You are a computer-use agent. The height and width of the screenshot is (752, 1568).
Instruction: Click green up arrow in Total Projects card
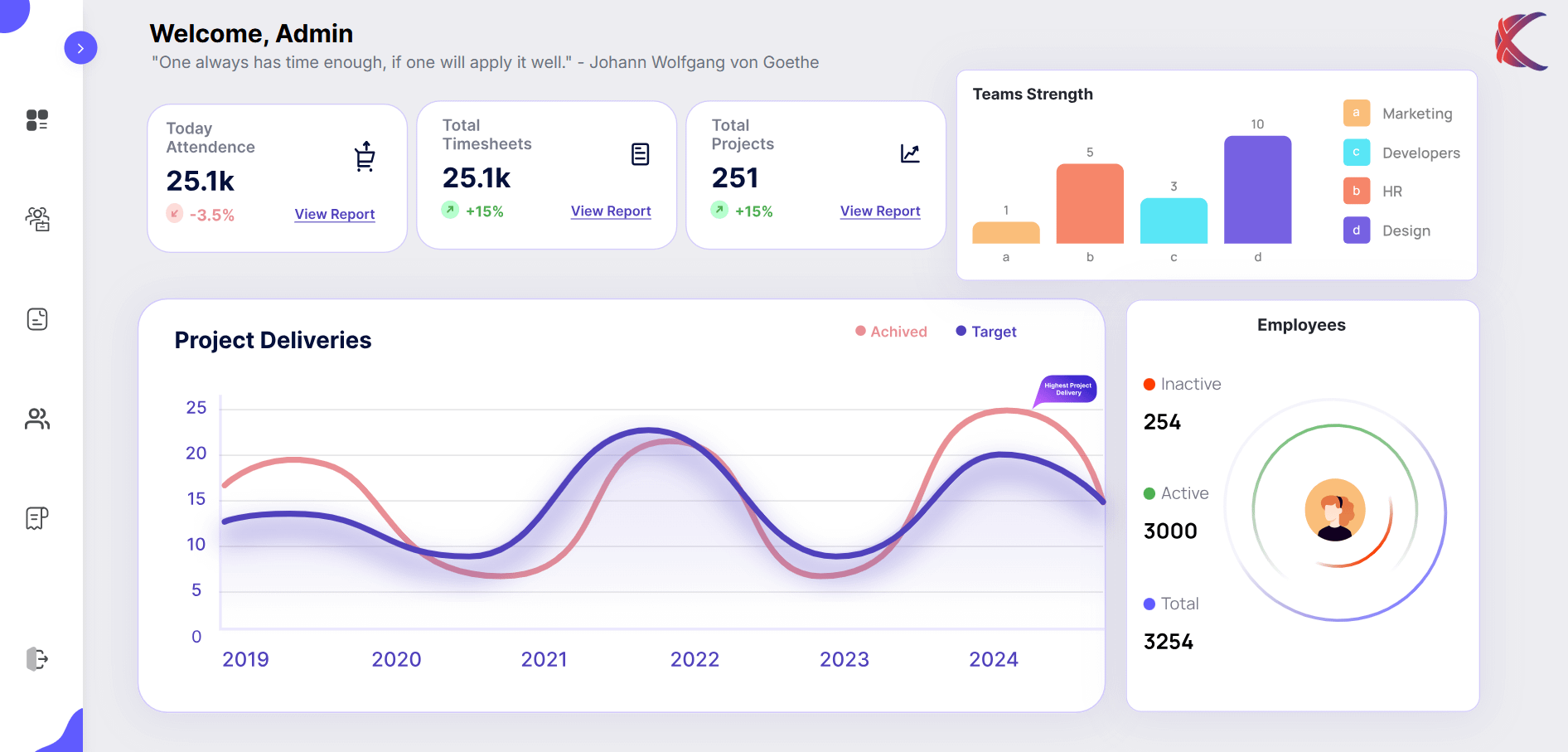[x=719, y=210]
